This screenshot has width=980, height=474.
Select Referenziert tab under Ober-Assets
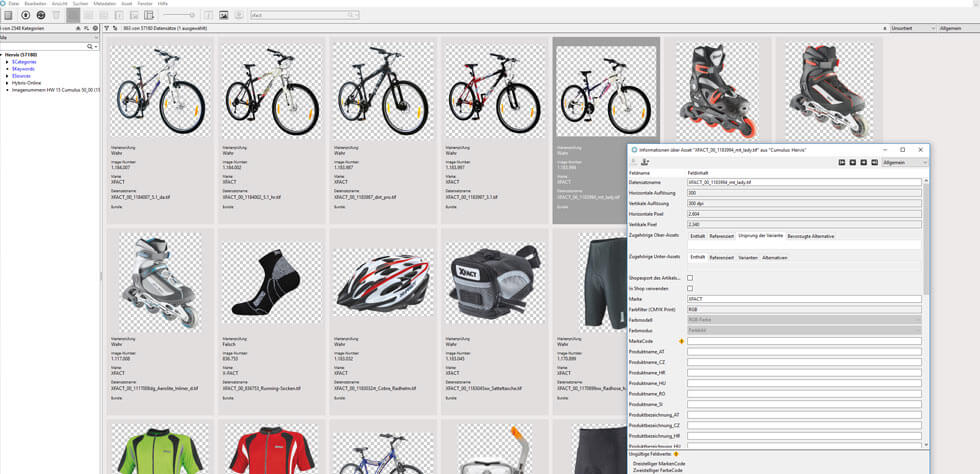pyautogui.click(x=721, y=236)
